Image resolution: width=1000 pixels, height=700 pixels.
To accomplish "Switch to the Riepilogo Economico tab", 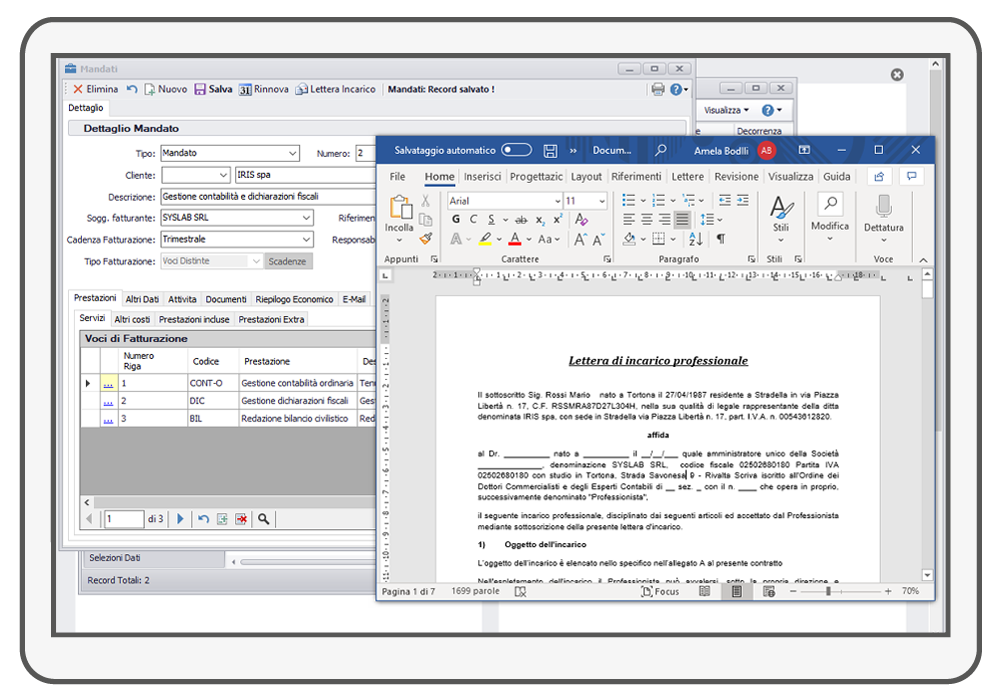I will (294, 299).
